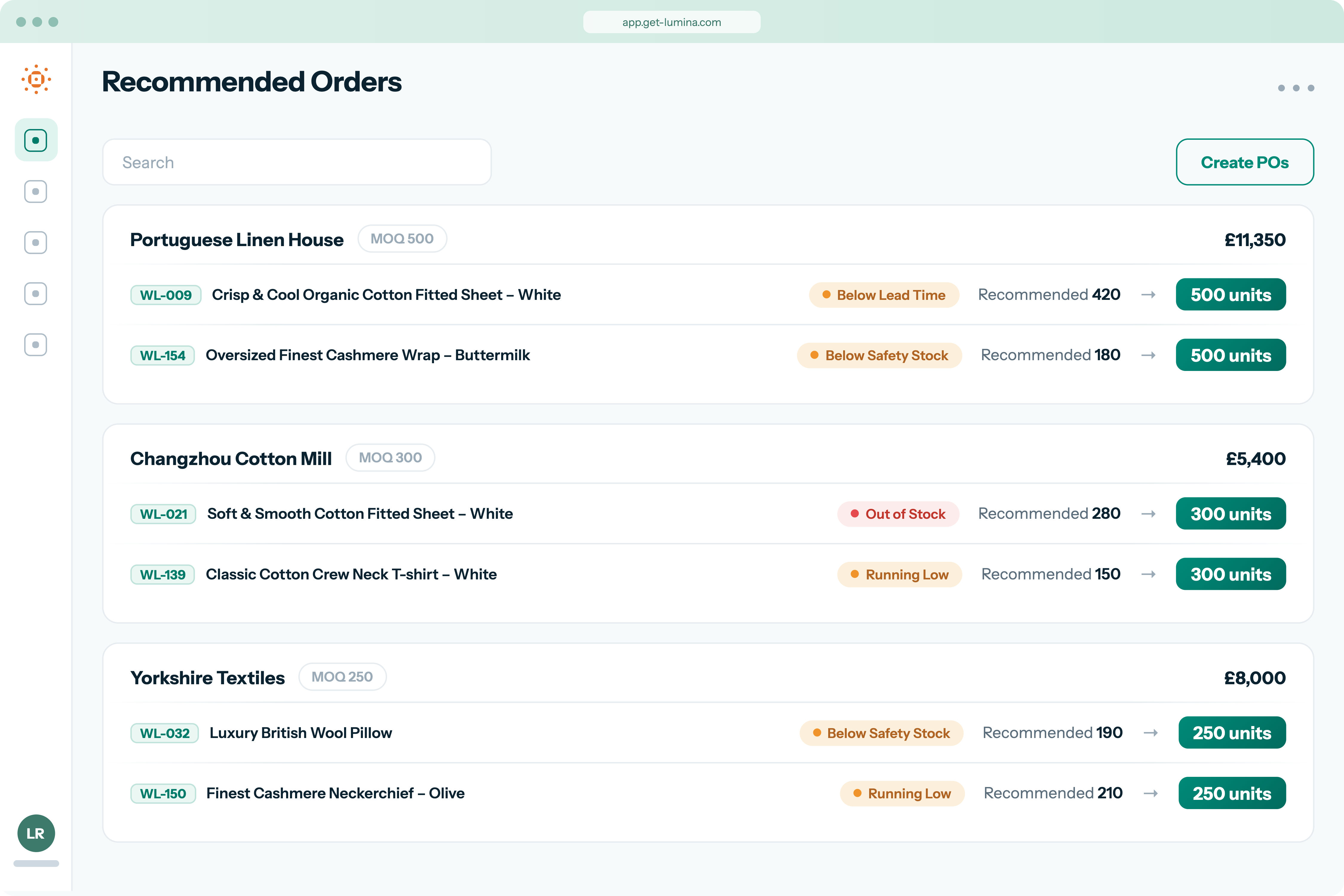Viewport: 1344px width, 896px height.
Task: Click the £5,400 order total
Action: tap(1255, 458)
